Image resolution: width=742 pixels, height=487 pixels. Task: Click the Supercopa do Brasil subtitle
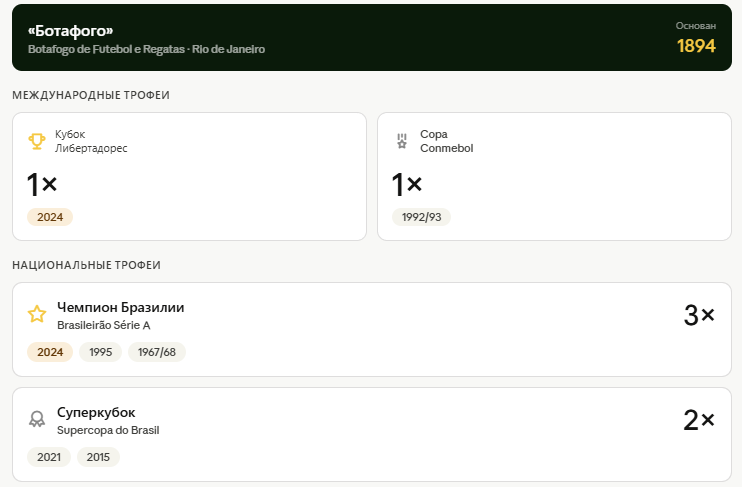(108, 430)
